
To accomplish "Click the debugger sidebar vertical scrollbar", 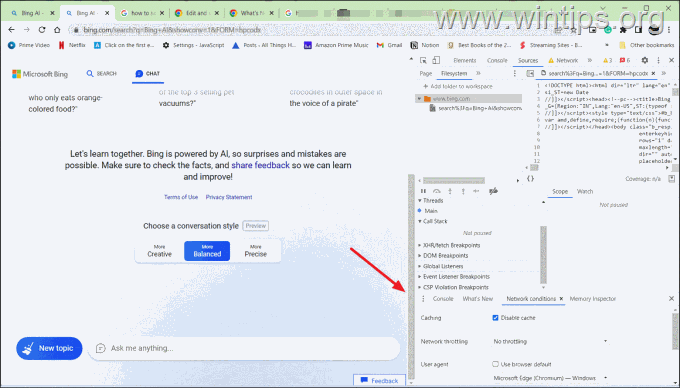I will [543, 254].
